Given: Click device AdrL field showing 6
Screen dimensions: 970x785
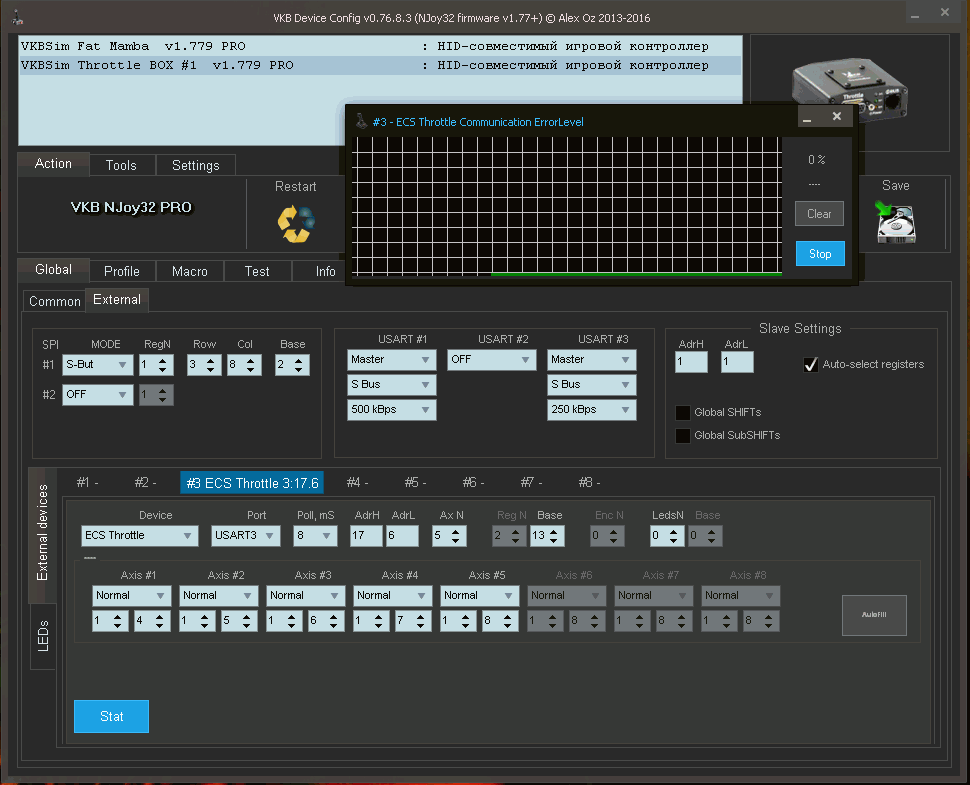Looking at the screenshot, I should pyautogui.click(x=402, y=536).
